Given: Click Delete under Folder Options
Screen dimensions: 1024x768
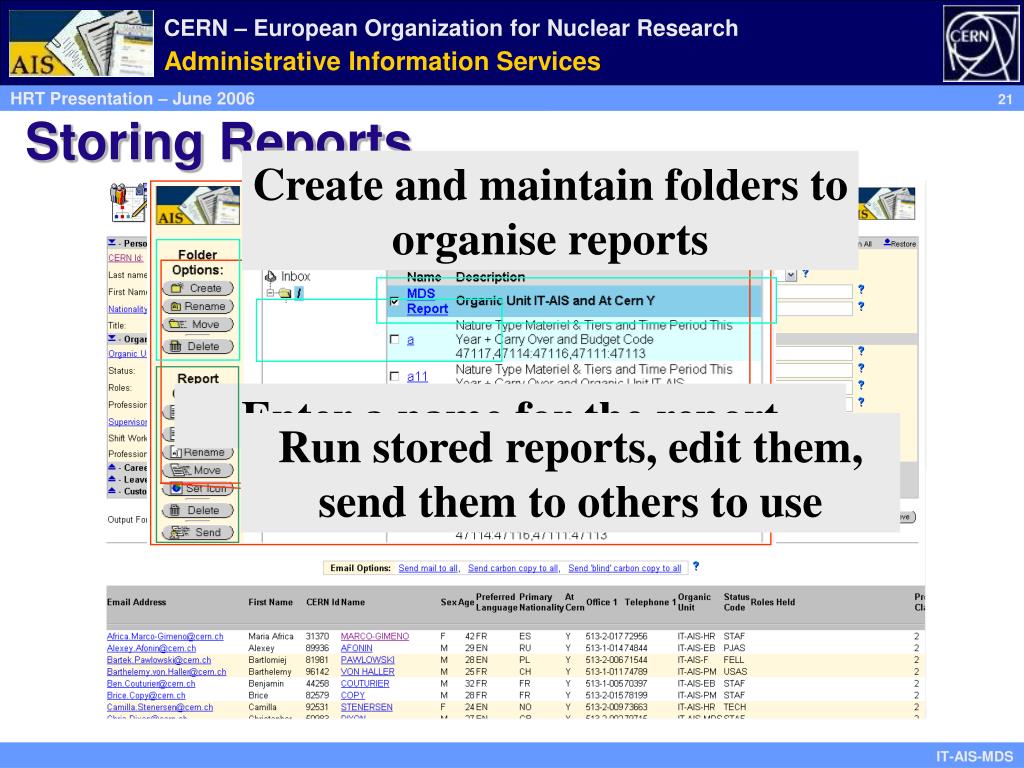Looking at the screenshot, I should pos(198,346).
